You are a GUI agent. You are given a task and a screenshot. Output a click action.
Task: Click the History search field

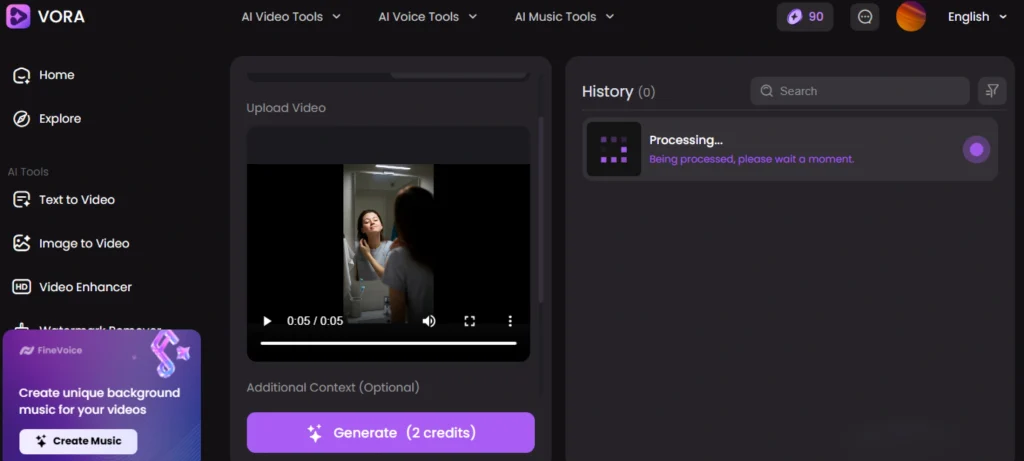(x=859, y=91)
